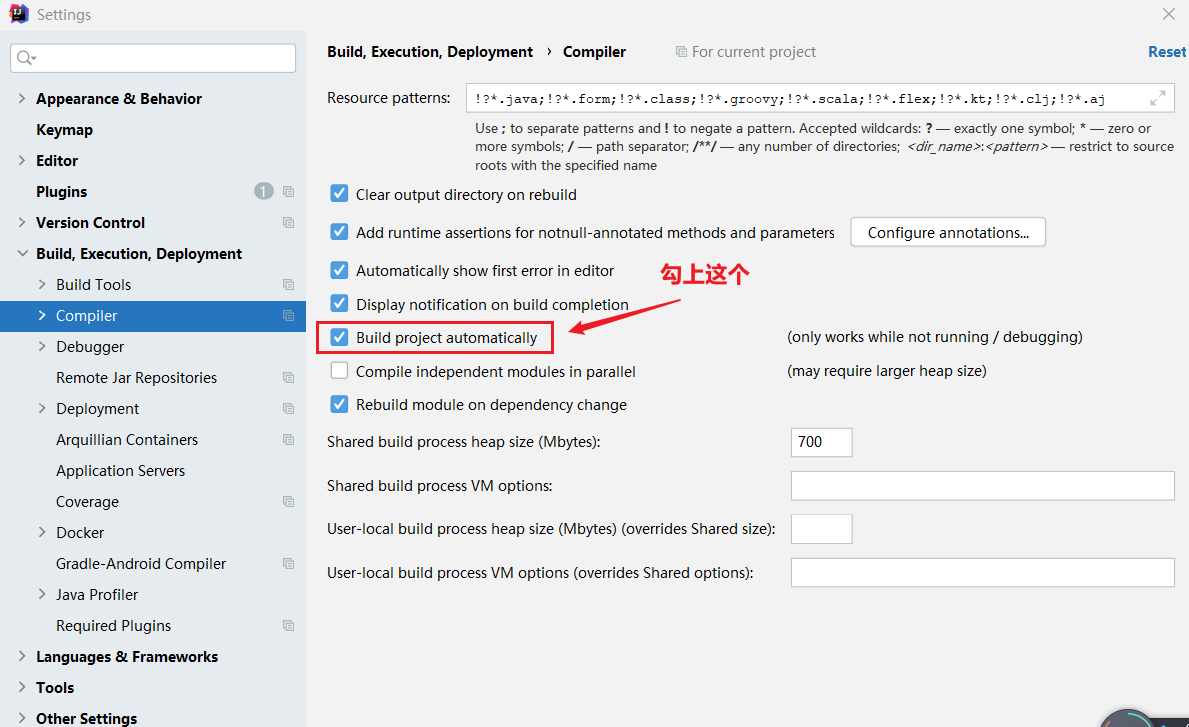Open Plugins settings
Screen dimensions: 1189x727
(61, 192)
